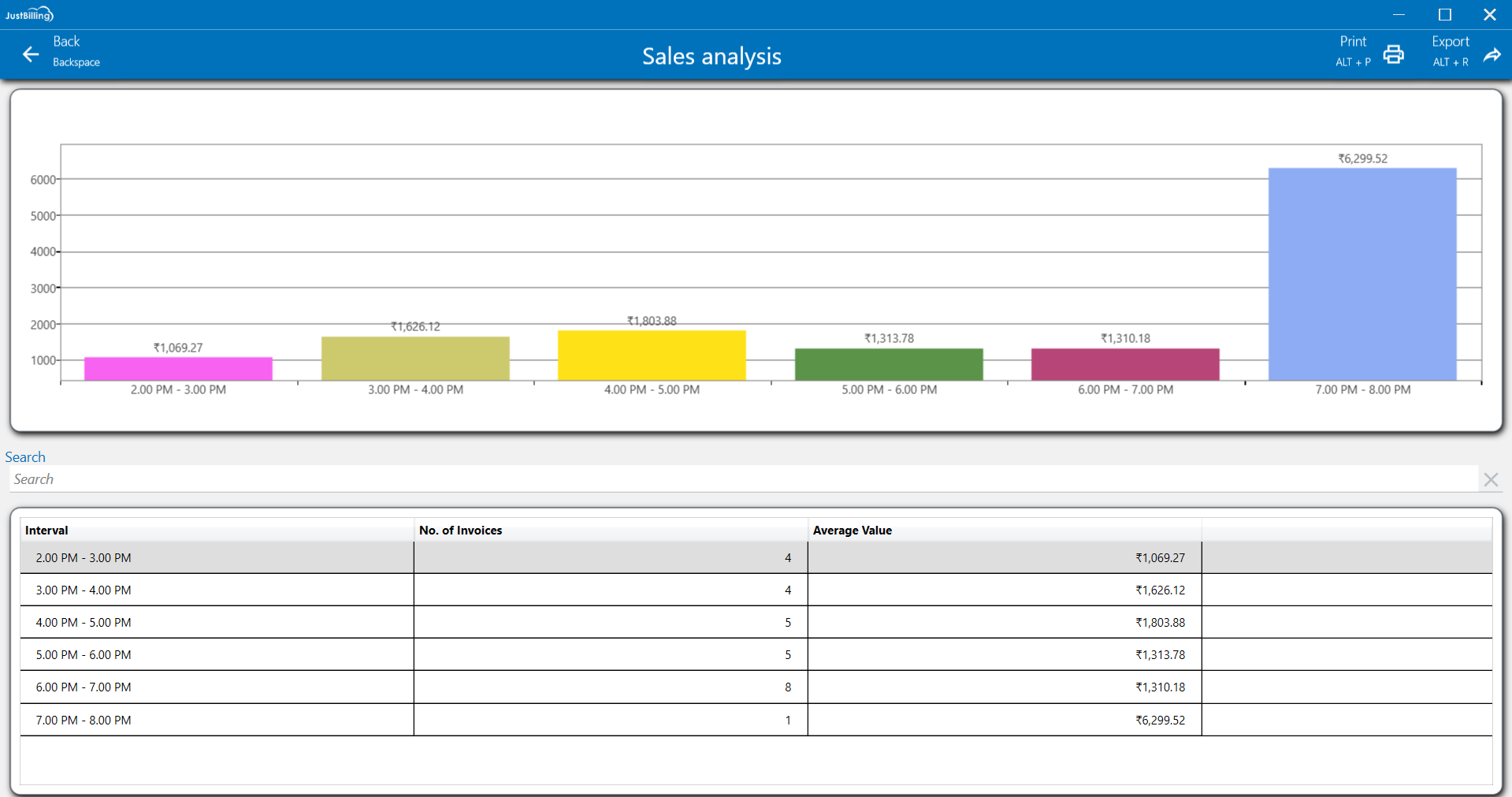Screen dimensions: 1512x797
Task: Clear the search field with X icon
Action: pyautogui.click(x=1490, y=479)
